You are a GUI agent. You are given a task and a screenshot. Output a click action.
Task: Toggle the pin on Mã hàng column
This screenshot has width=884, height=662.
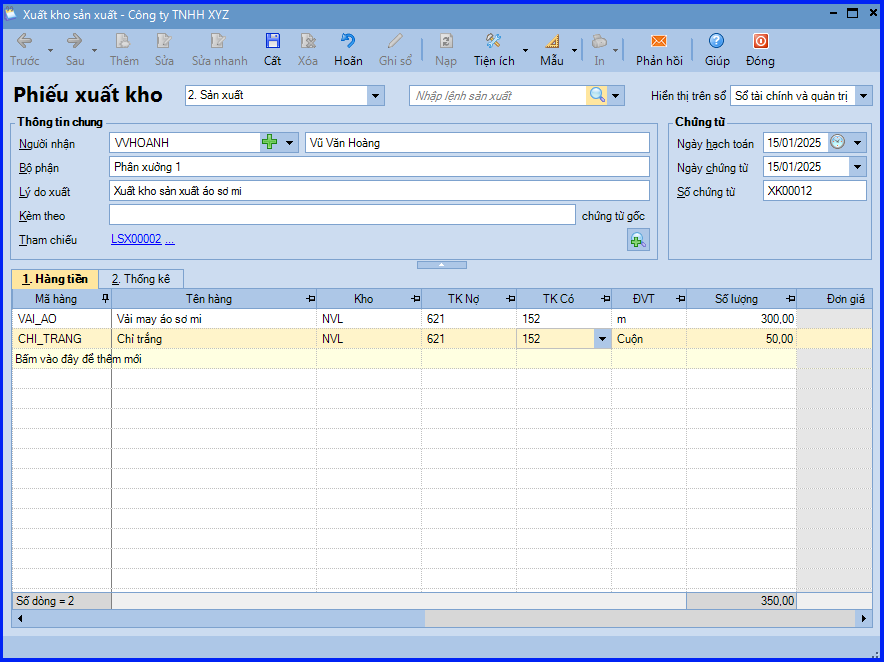point(105,299)
